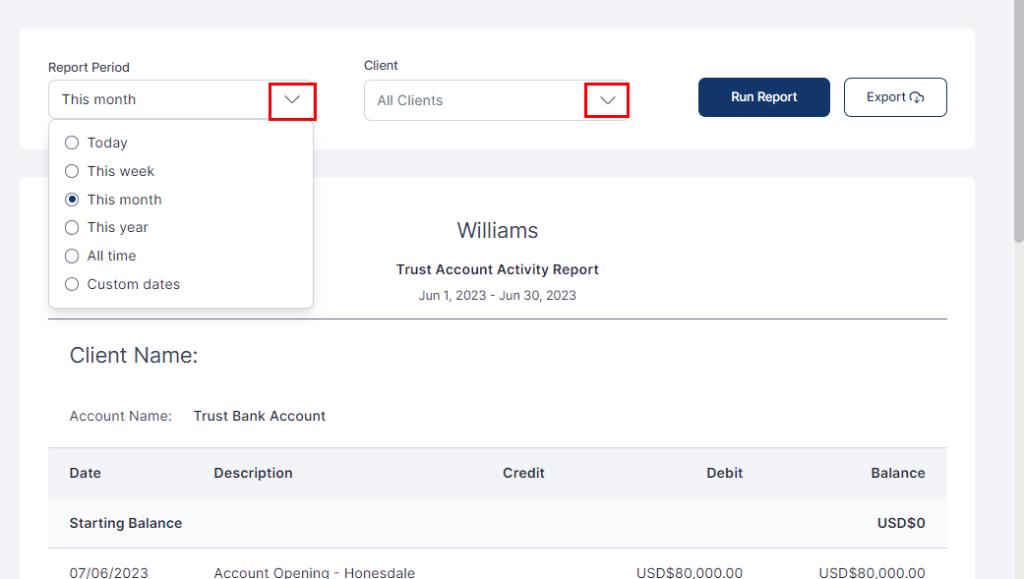Run the report with Run Report button
The width and height of the screenshot is (1024, 579).
tap(764, 97)
